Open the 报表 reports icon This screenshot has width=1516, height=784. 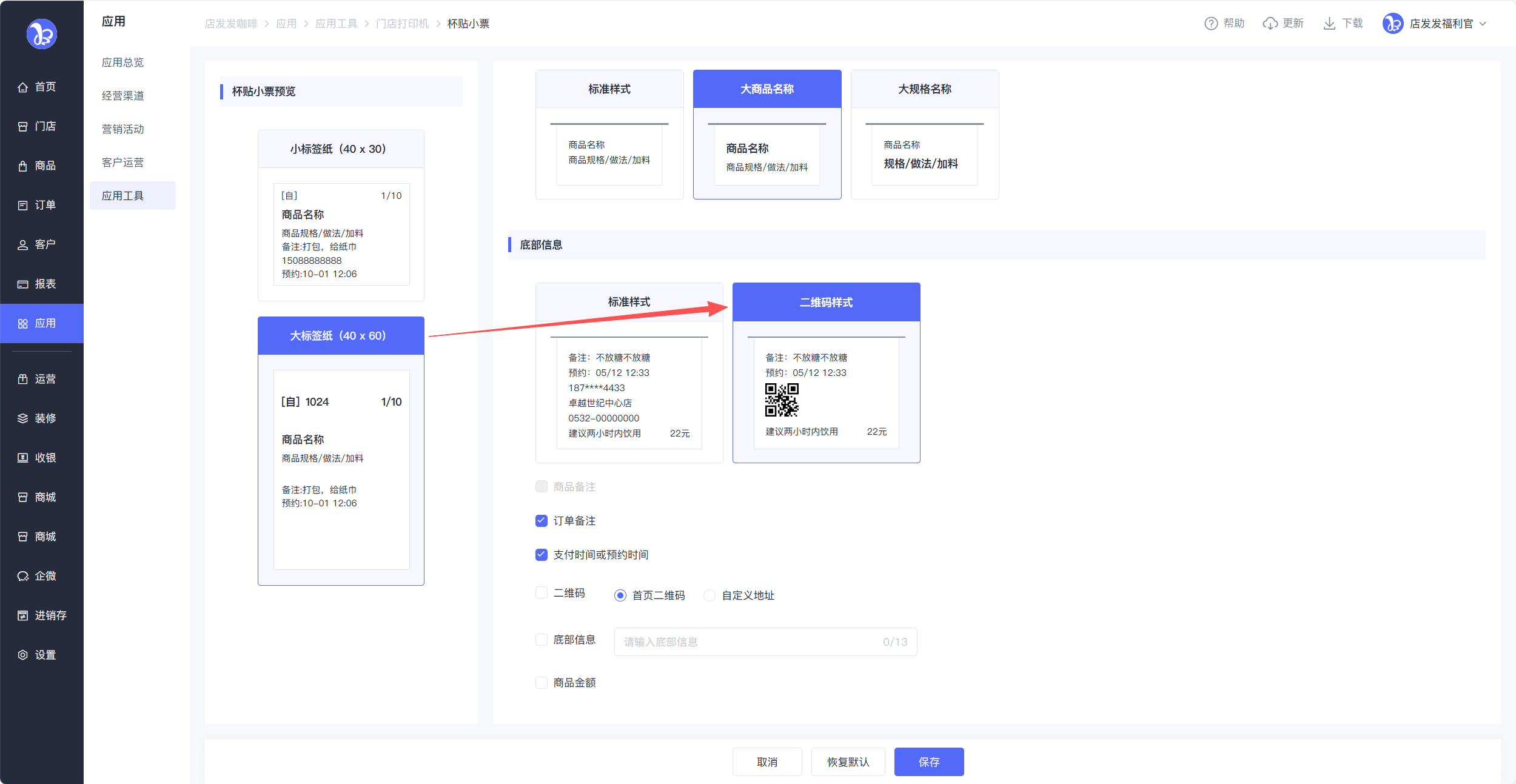coord(22,284)
